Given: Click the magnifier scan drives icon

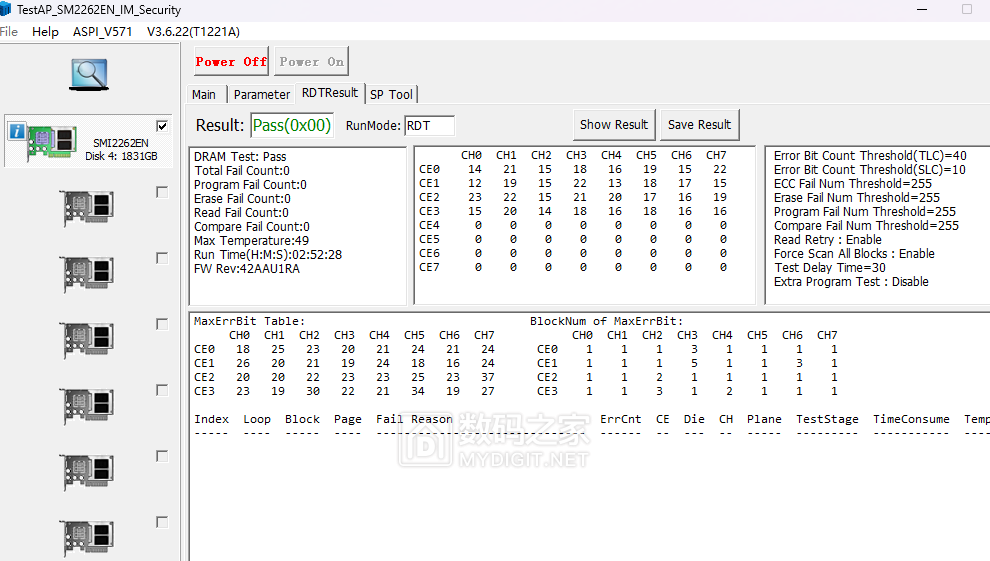Looking at the screenshot, I should 89,74.
